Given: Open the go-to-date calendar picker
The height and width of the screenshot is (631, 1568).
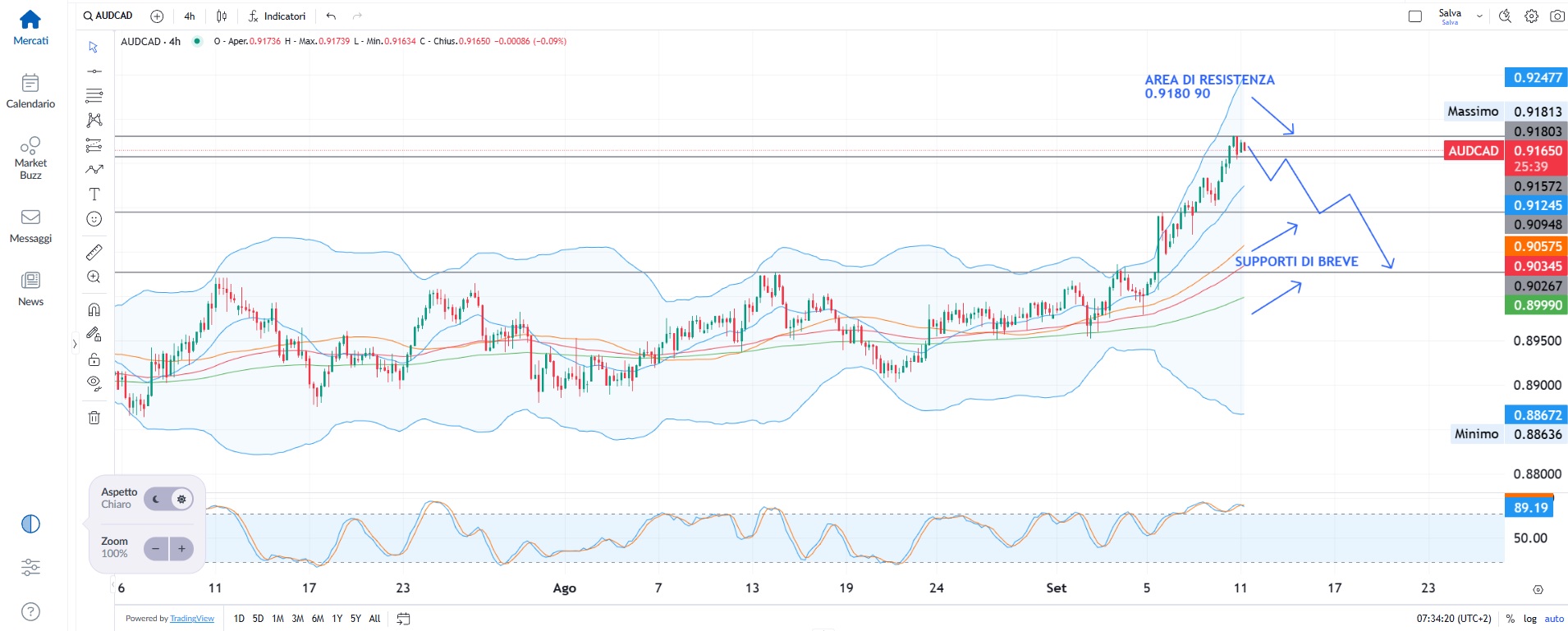Looking at the screenshot, I should [403, 619].
